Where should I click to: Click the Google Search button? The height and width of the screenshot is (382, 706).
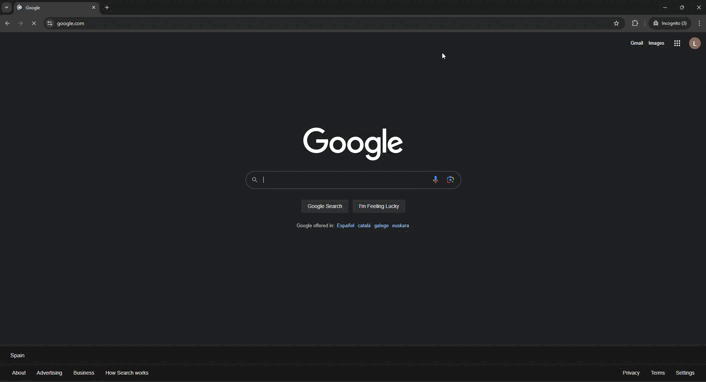pyautogui.click(x=325, y=206)
